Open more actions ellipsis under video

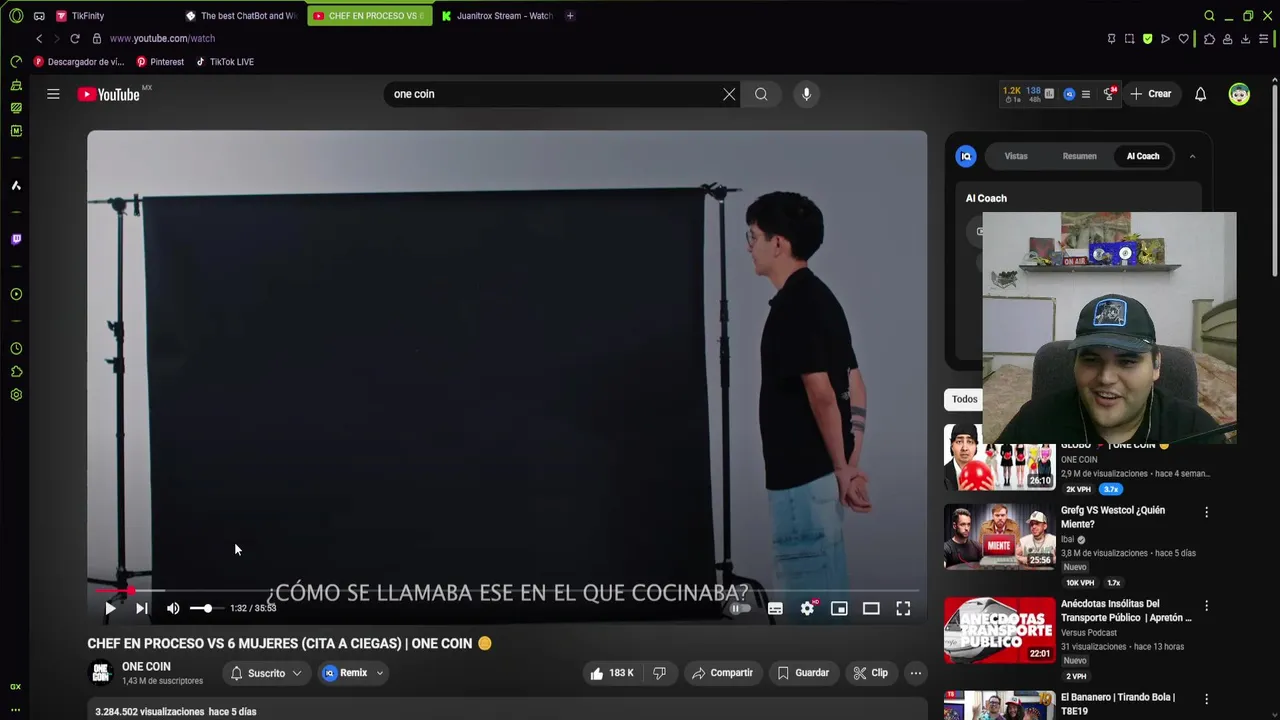915,673
